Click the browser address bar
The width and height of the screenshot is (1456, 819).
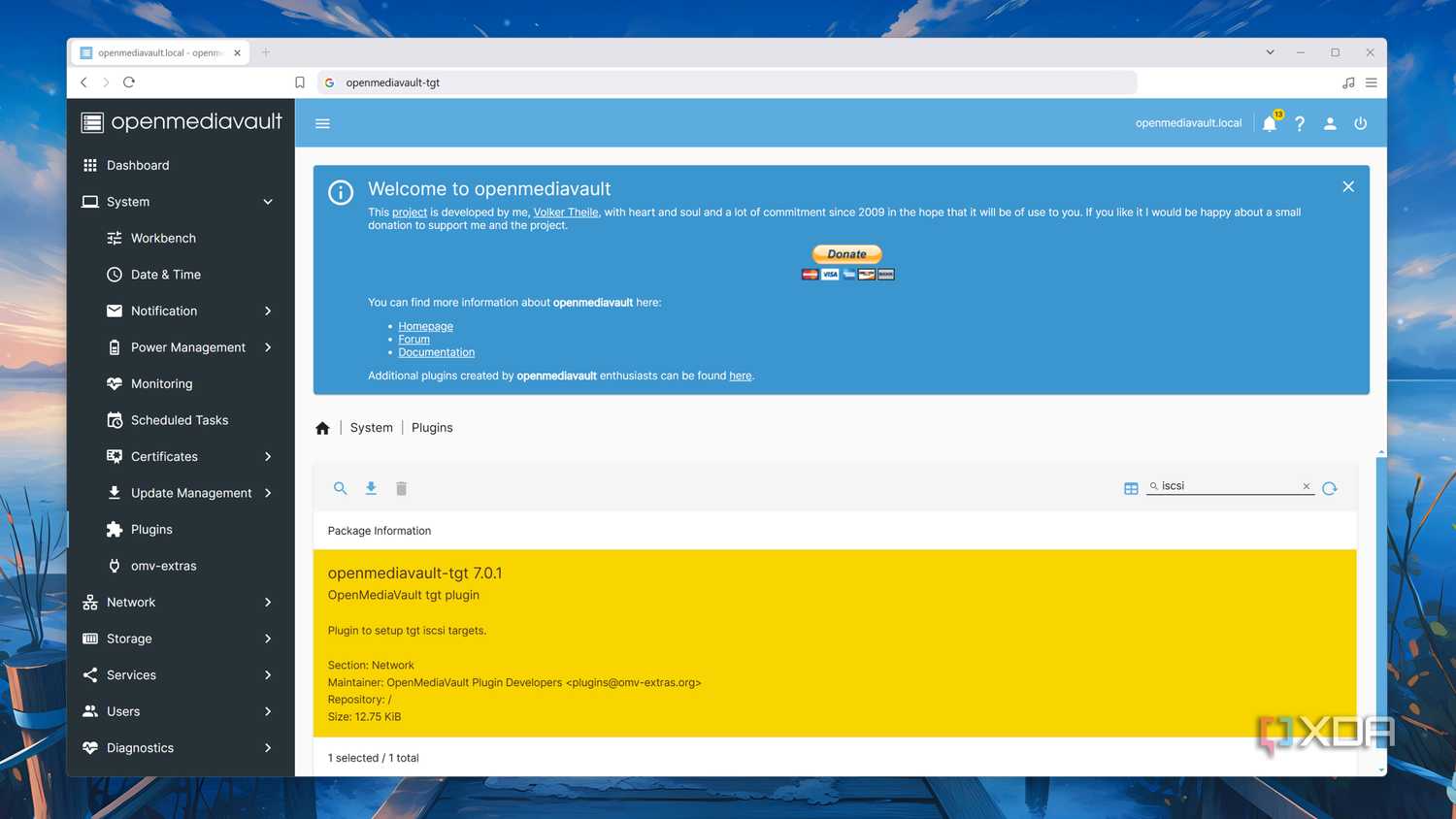click(x=728, y=82)
